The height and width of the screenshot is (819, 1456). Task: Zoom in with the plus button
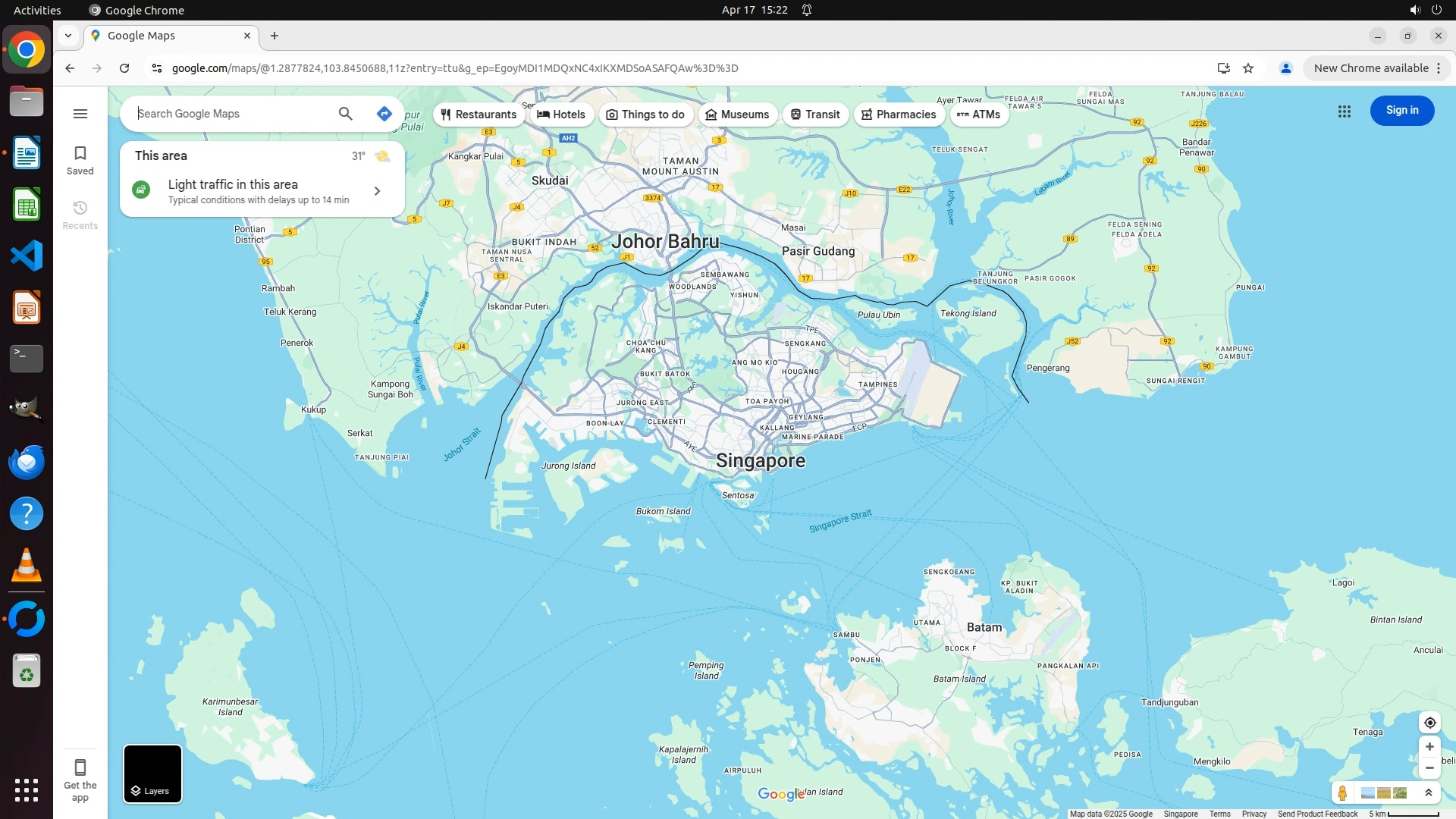(x=1429, y=747)
